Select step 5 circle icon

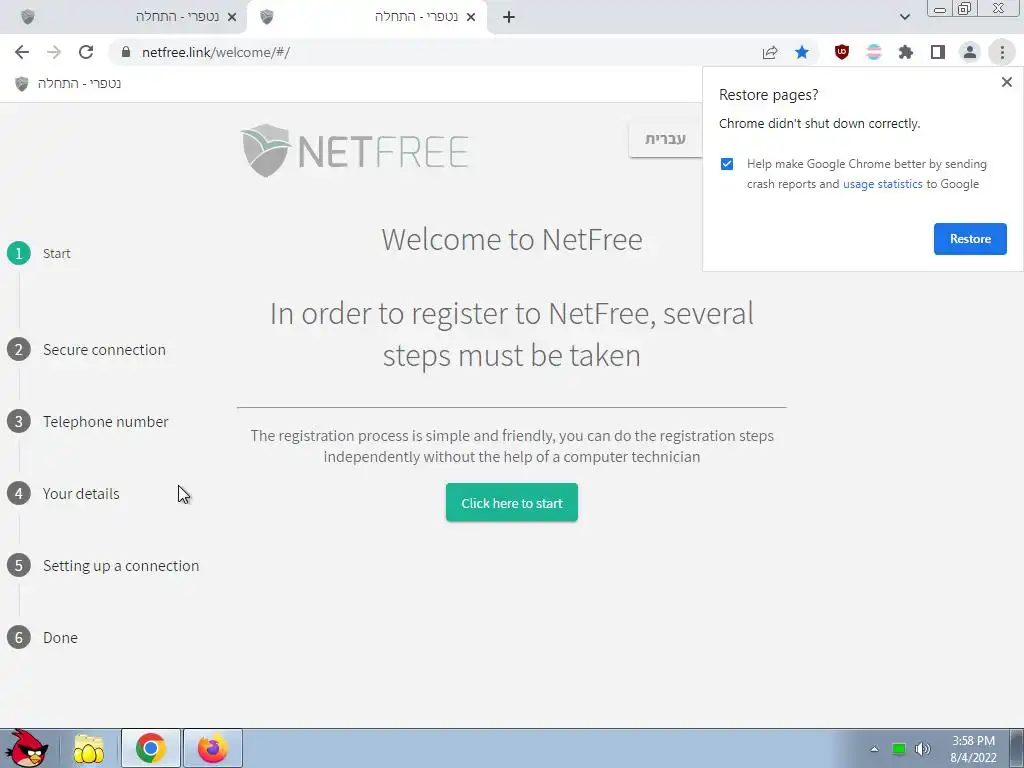[19, 566]
